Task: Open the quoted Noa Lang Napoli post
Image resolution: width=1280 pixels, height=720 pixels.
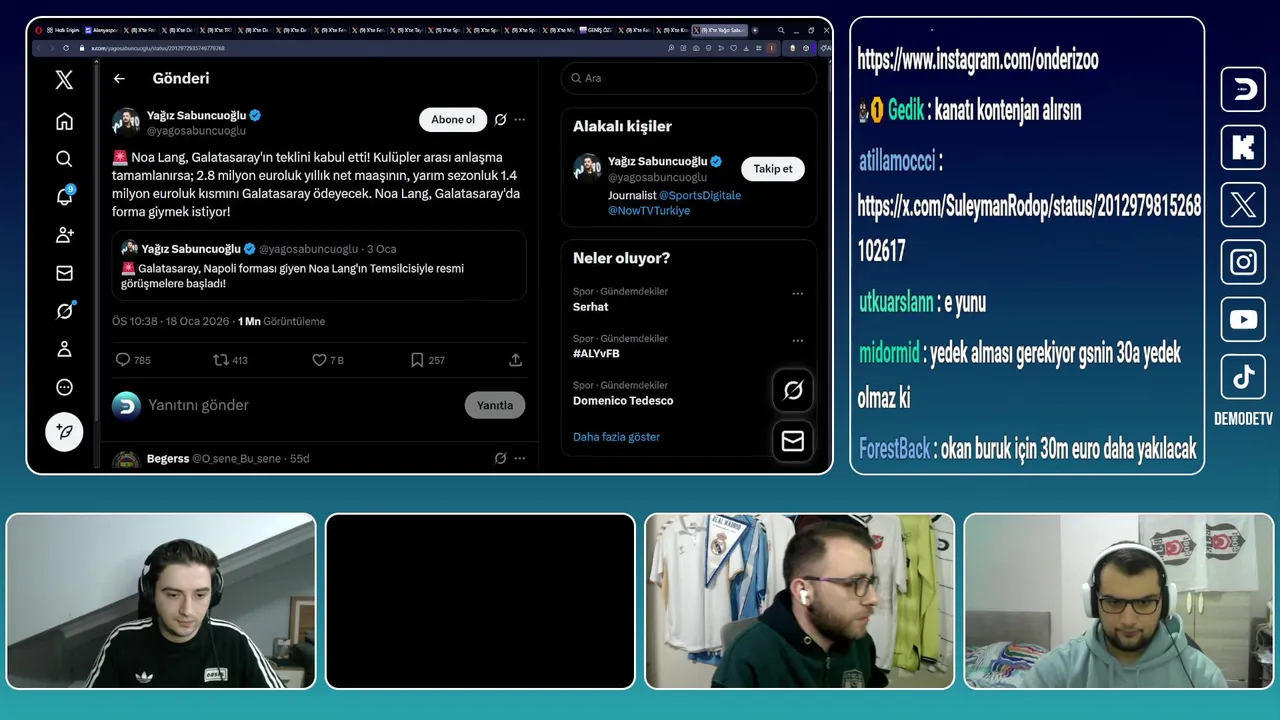Action: pyautogui.click(x=319, y=266)
